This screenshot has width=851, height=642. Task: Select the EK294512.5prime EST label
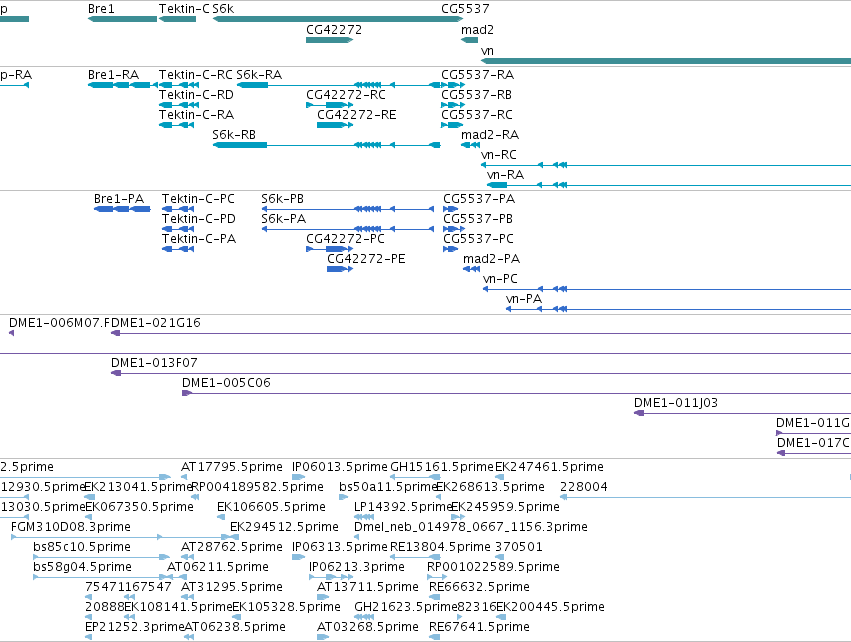tap(284, 527)
